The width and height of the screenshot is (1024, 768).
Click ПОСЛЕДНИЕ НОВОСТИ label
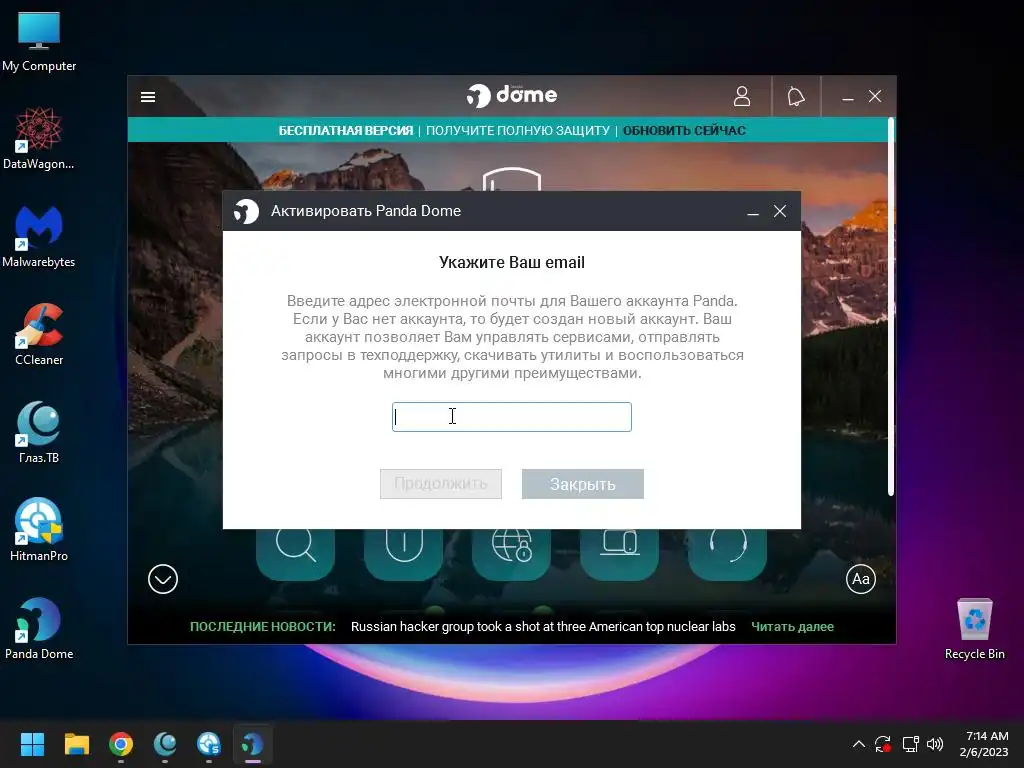tap(263, 626)
